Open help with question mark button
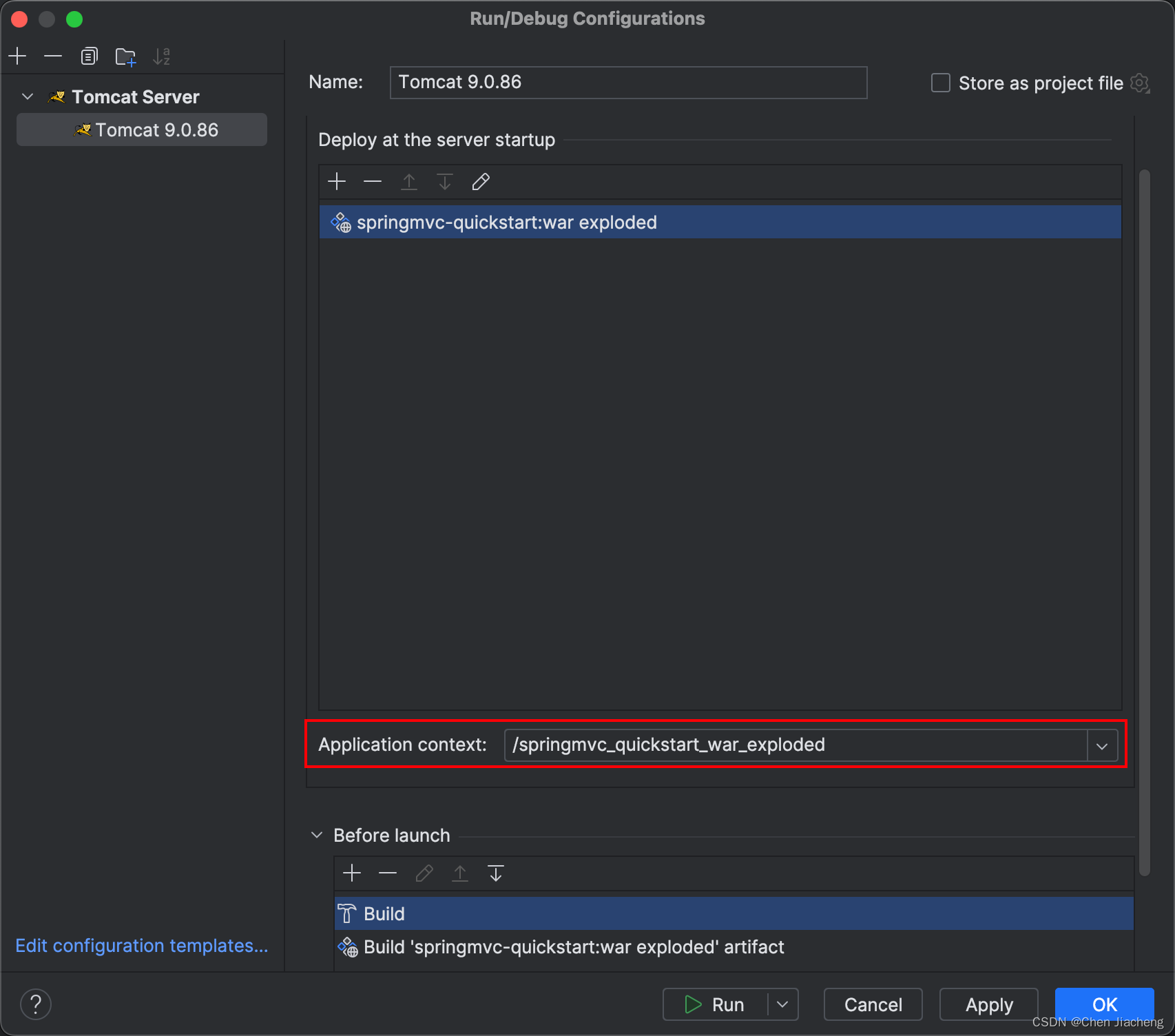Viewport: 1175px width, 1036px height. (36, 1004)
